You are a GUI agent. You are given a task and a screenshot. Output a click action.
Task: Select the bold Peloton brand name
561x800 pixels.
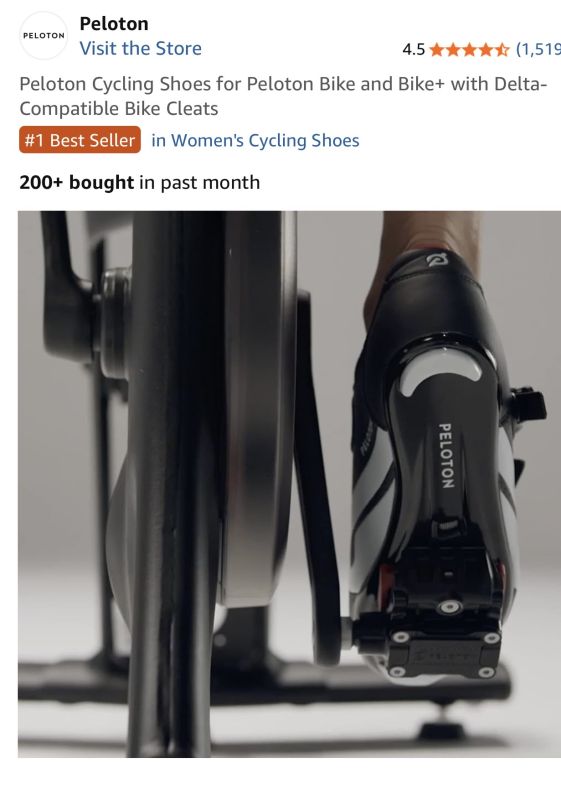(x=114, y=23)
